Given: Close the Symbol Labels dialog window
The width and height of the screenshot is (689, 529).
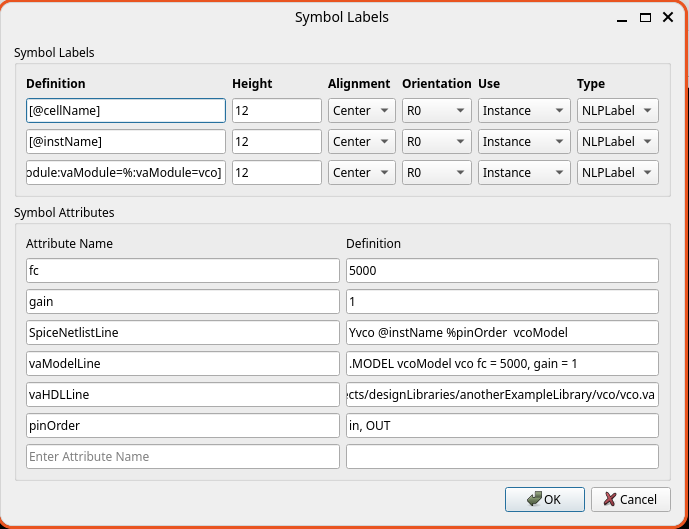Looking at the screenshot, I should [669, 17].
